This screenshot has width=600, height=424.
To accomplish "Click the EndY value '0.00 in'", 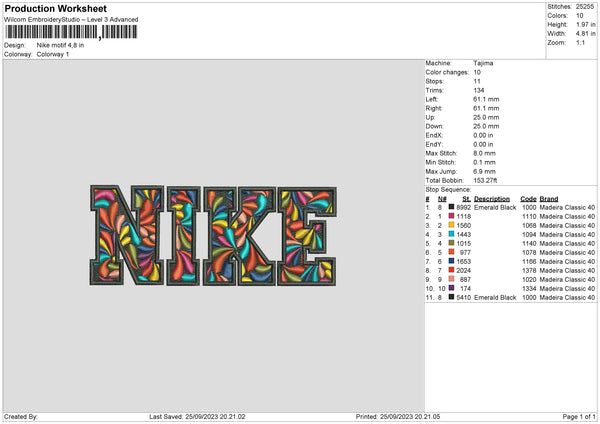I will [483, 144].
